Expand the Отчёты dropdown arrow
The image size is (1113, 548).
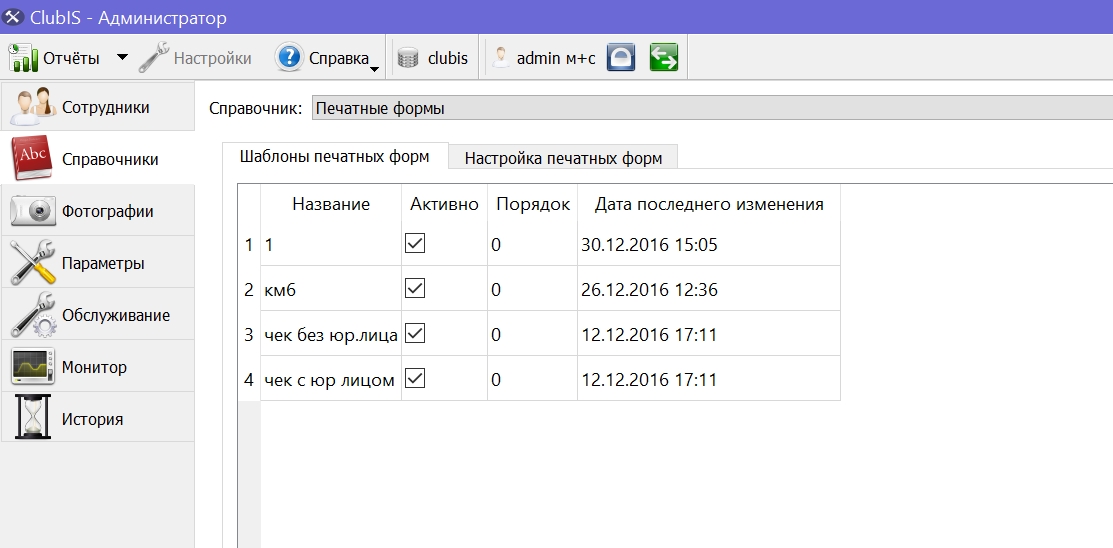[122, 57]
